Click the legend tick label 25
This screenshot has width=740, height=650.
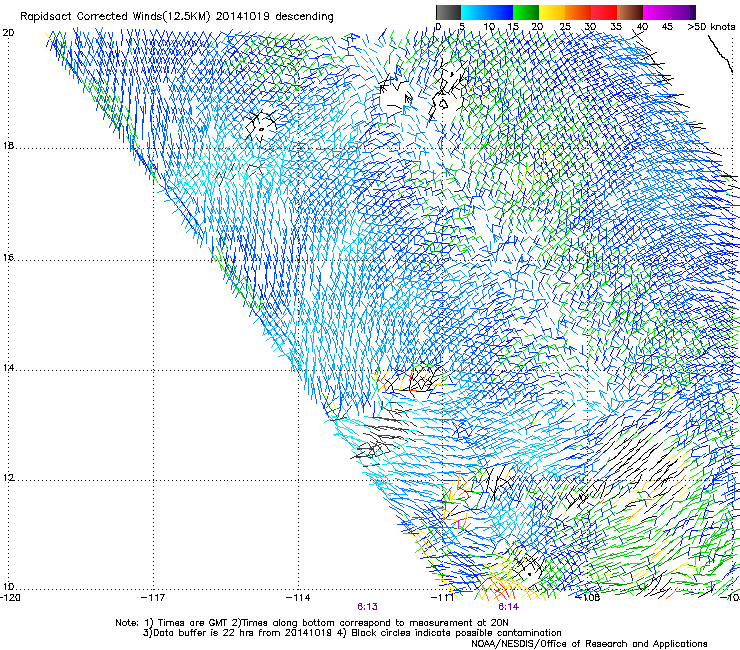pos(565,27)
